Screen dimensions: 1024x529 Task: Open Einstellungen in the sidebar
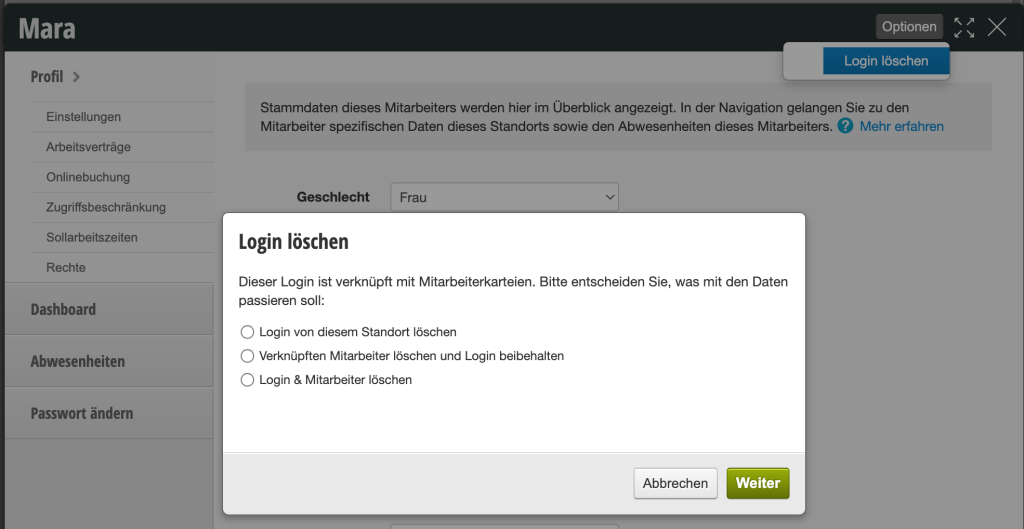[x=84, y=117]
